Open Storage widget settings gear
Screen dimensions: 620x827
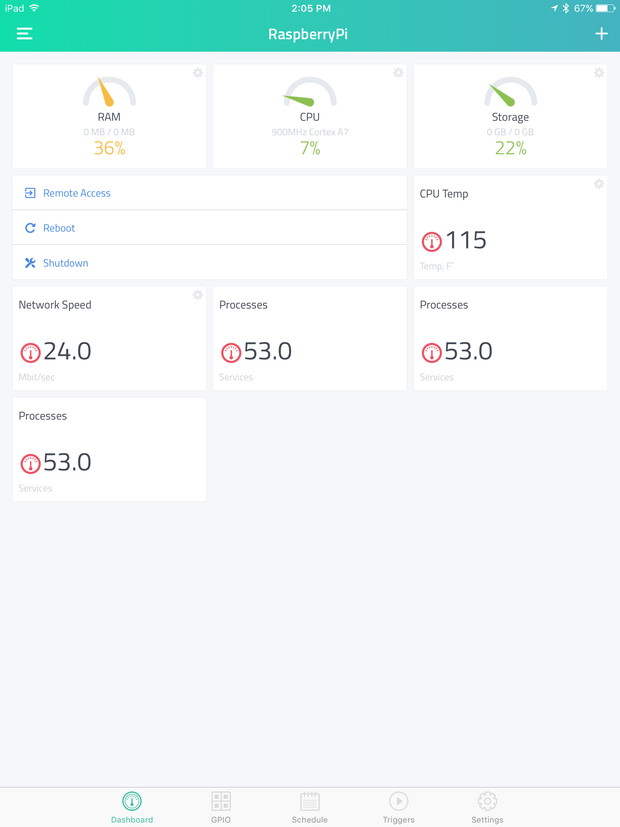[x=599, y=73]
